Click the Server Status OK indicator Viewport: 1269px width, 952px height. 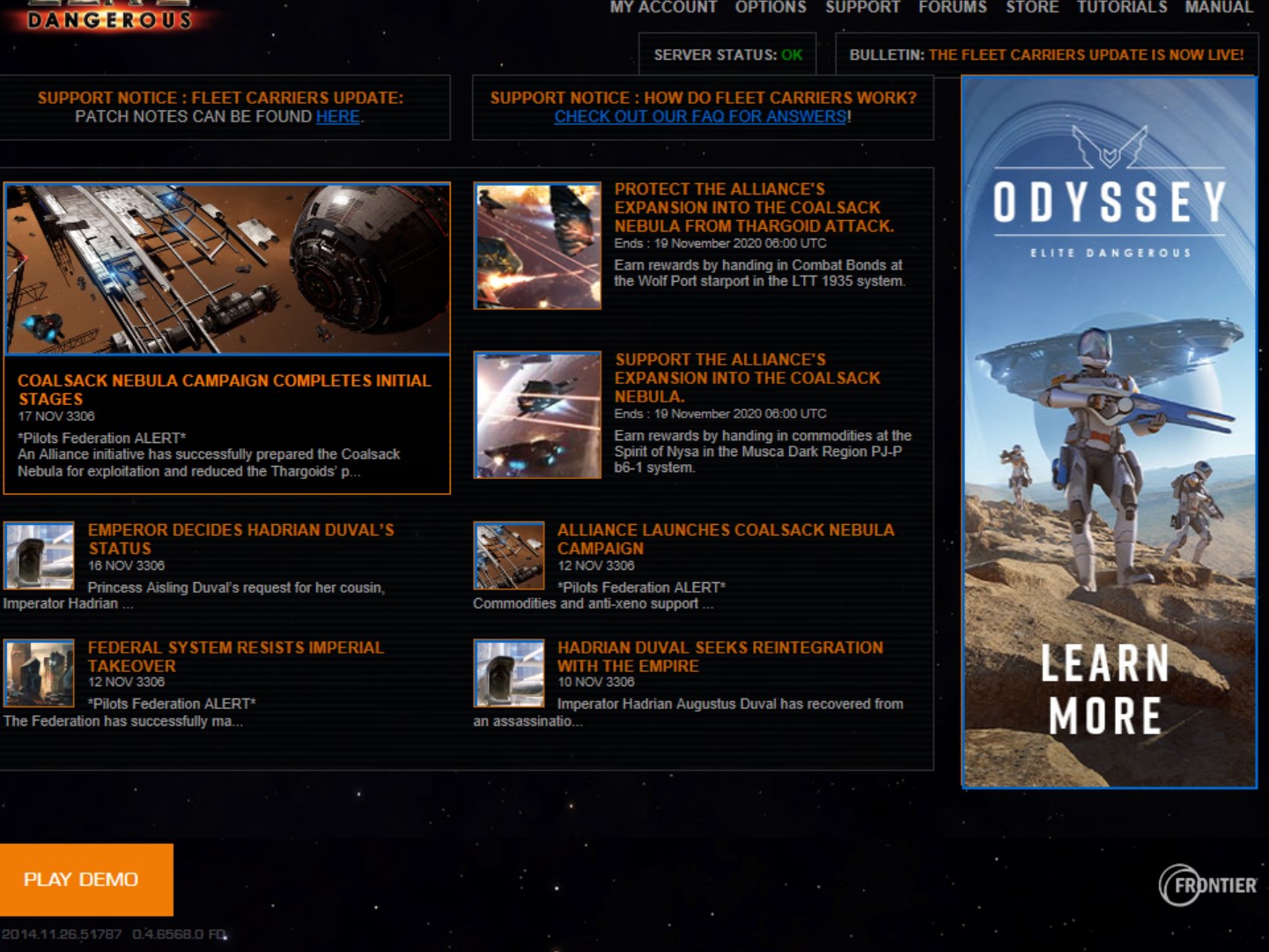728,55
